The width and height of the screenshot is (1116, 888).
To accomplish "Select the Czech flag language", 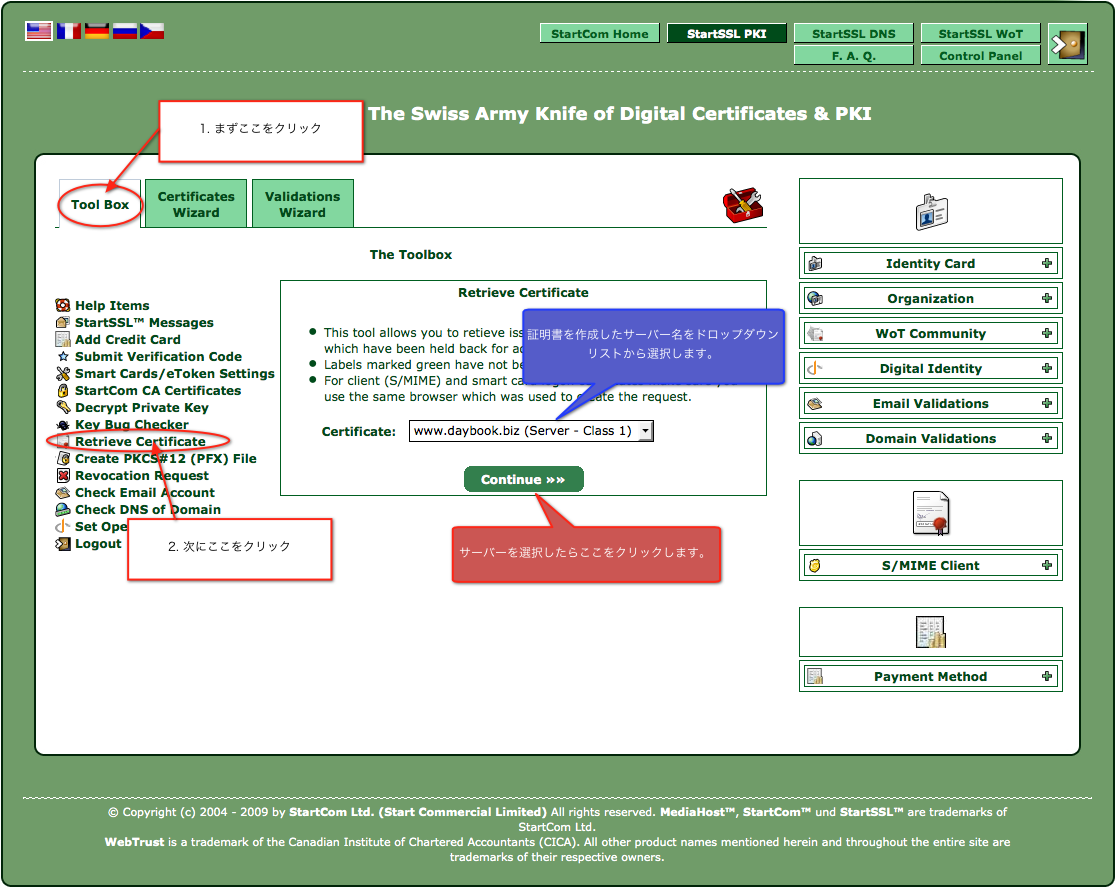I will point(152,31).
